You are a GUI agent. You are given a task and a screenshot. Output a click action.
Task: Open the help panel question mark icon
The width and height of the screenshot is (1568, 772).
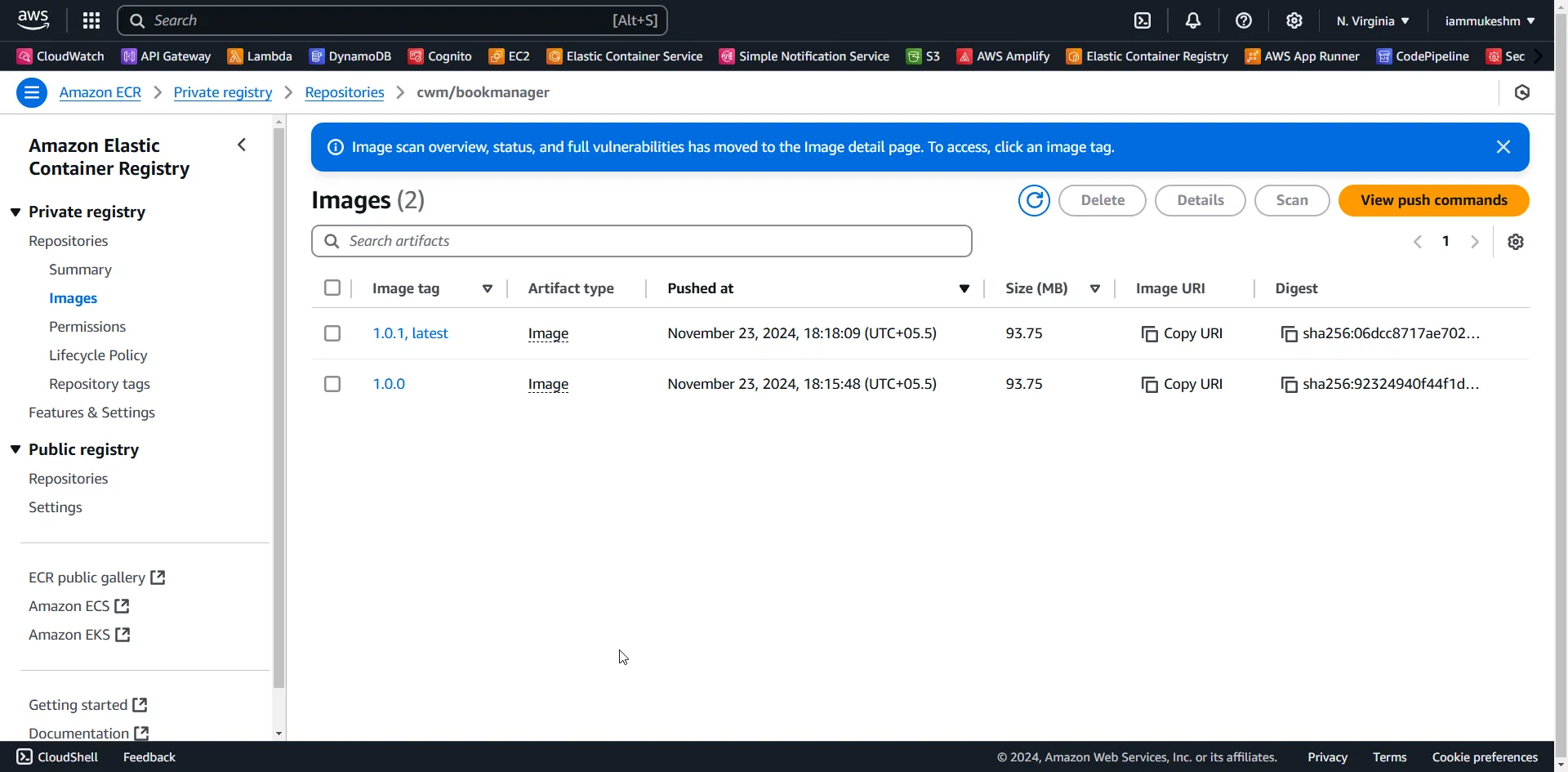[1243, 20]
